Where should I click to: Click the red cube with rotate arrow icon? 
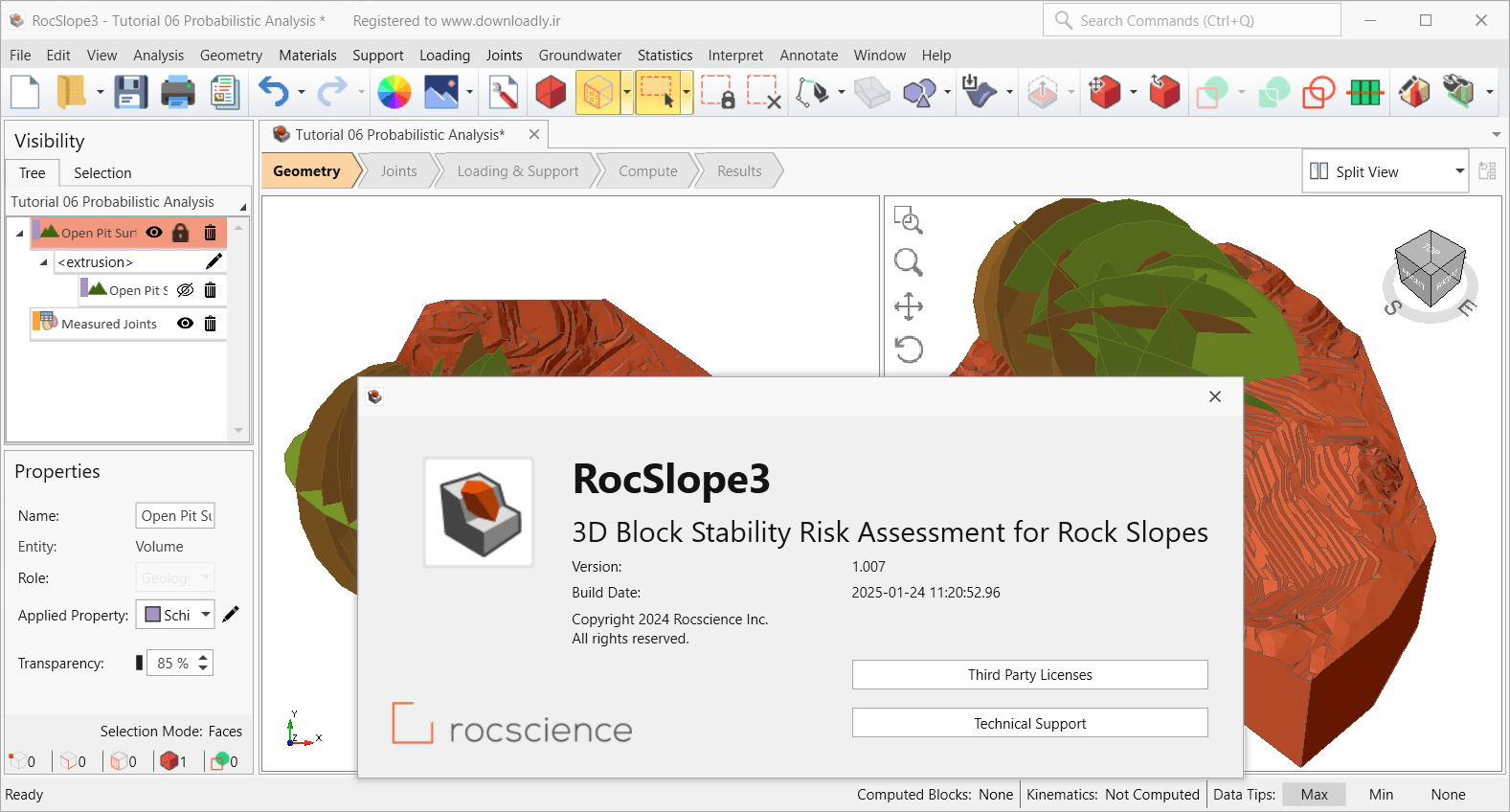tap(1164, 93)
